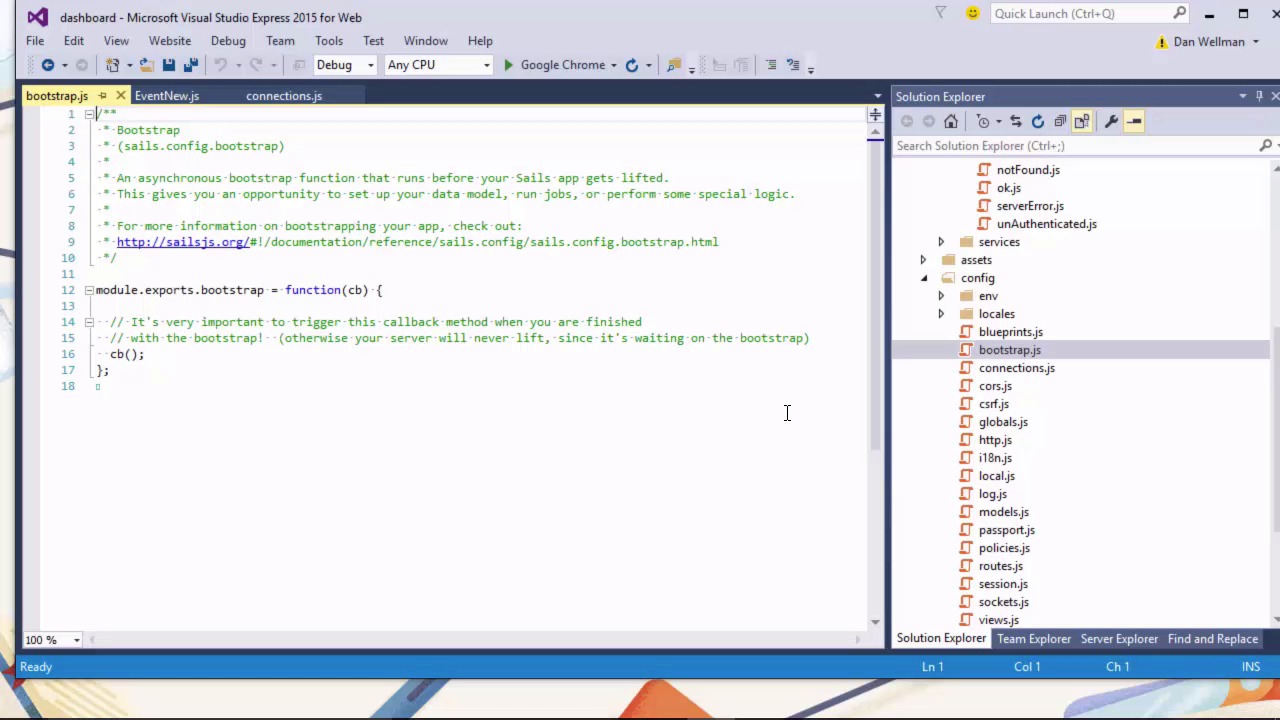Select connections.js in Solution Explorer
Screen dimensions: 1280x720
click(1016, 368)
